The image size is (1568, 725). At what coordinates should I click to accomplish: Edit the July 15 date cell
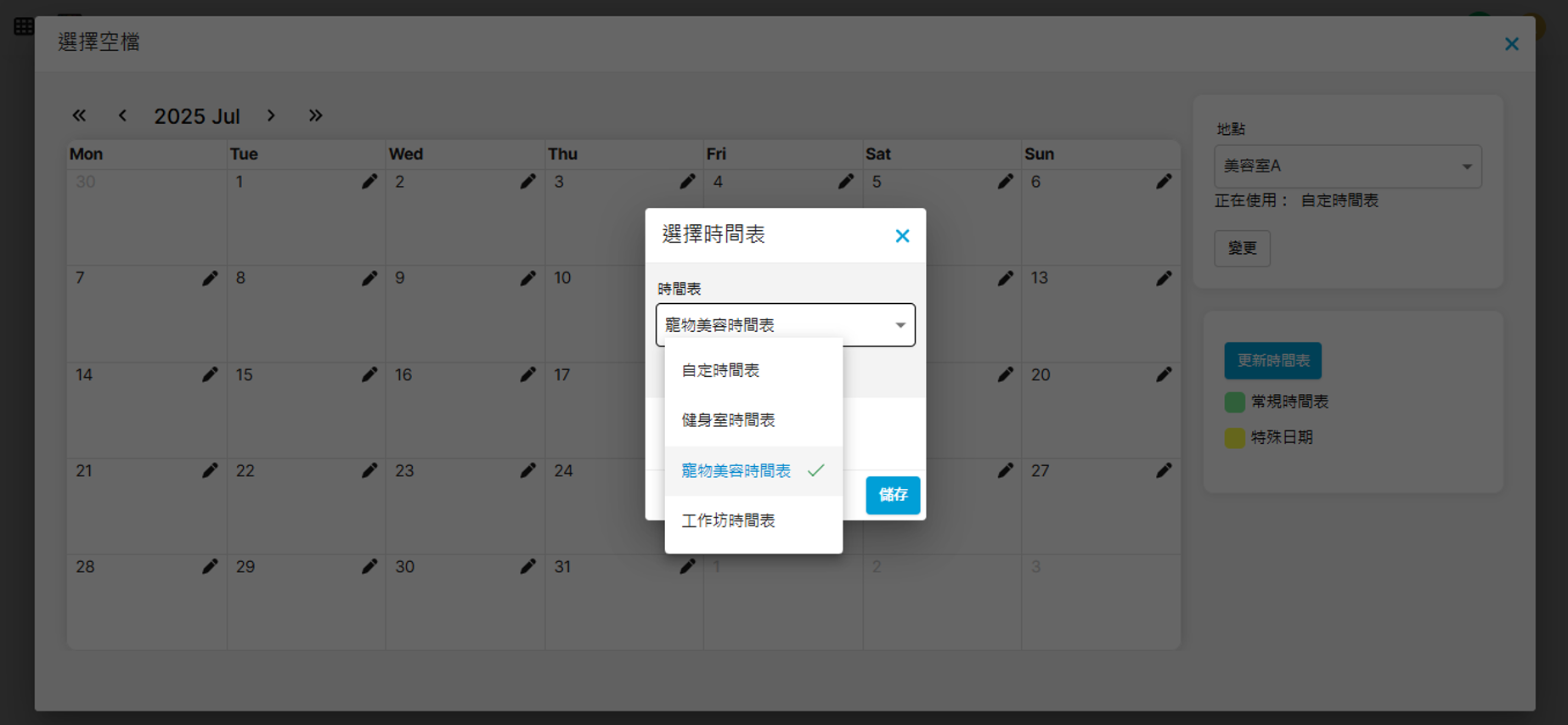coord(369,374)
